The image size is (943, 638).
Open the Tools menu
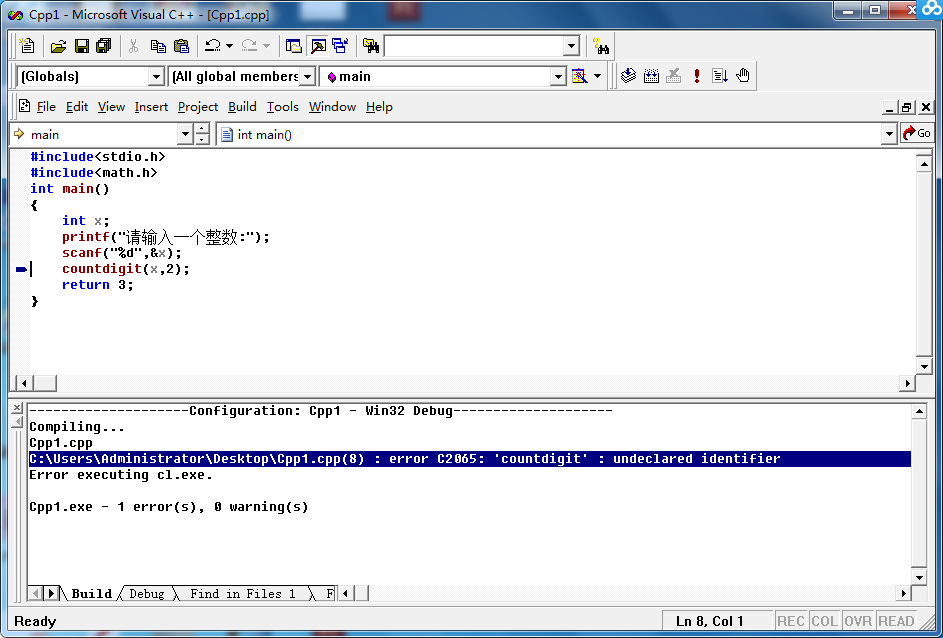coord(283,106)
